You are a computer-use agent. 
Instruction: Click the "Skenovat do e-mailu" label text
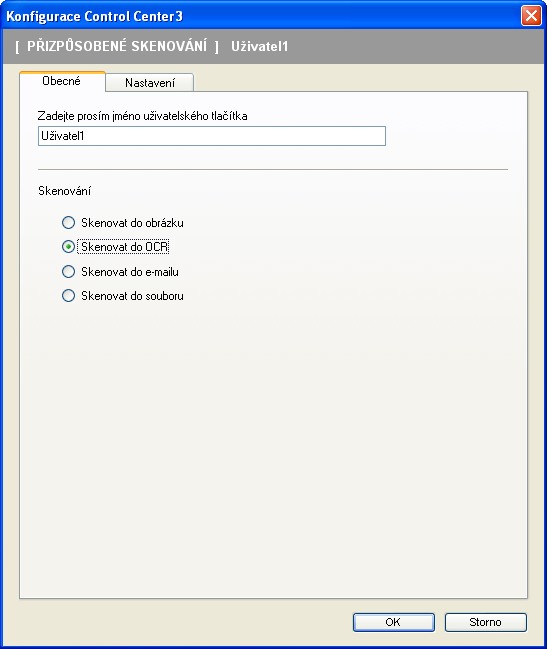click(130, 272)
